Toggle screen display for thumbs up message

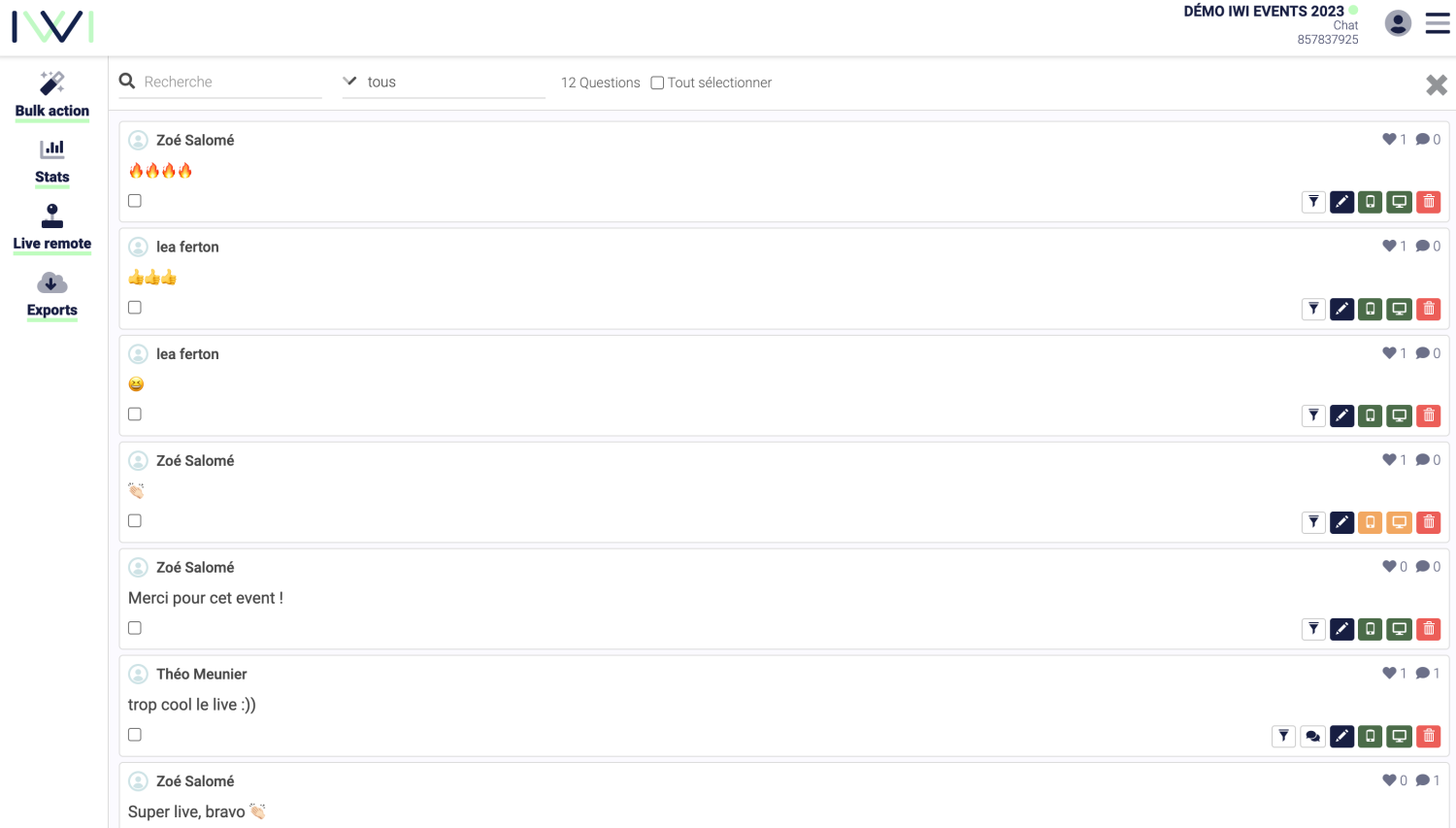pyautogui.click(x=1400, y=309)
